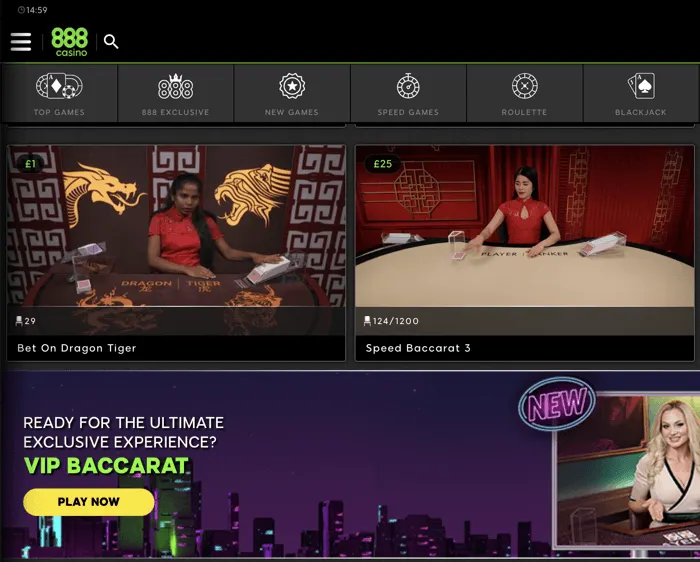Open Bet On Dragon Tiger title
The height and width of the screenshot is (562, 700).
point(77,348)
